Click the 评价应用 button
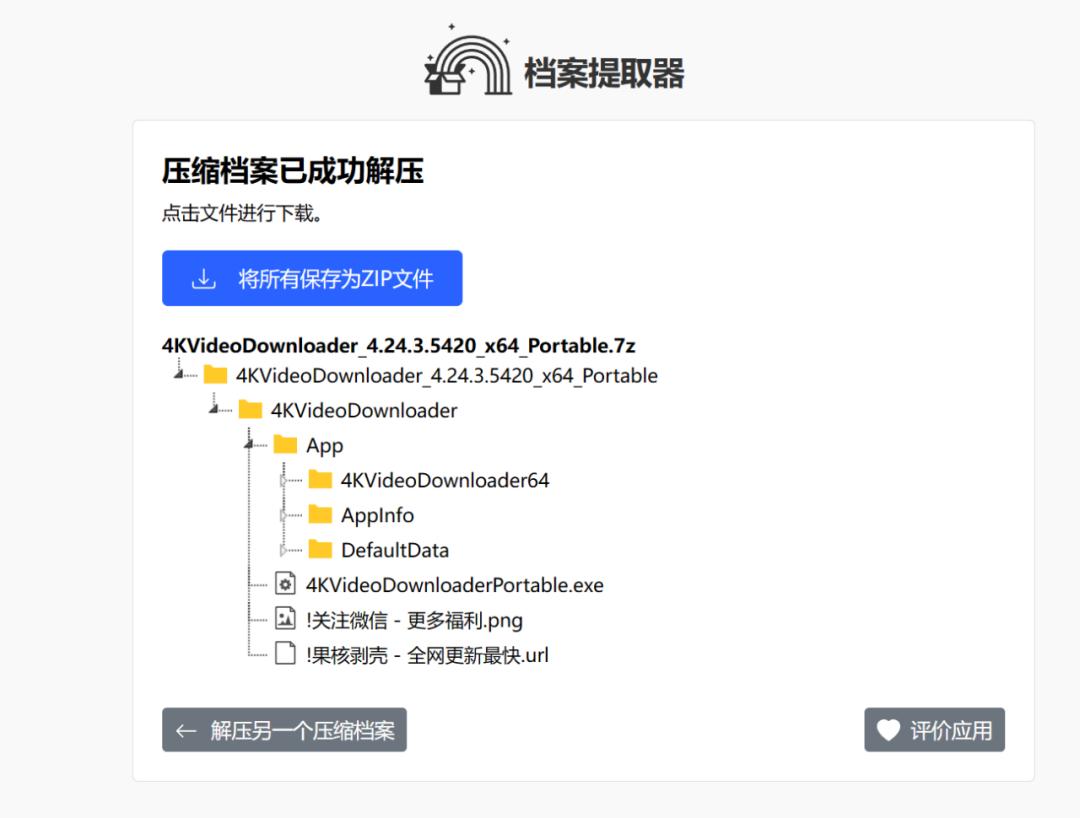Image resolution: width=1080 pixels, height=818 pixels. (x=934, y=730)
